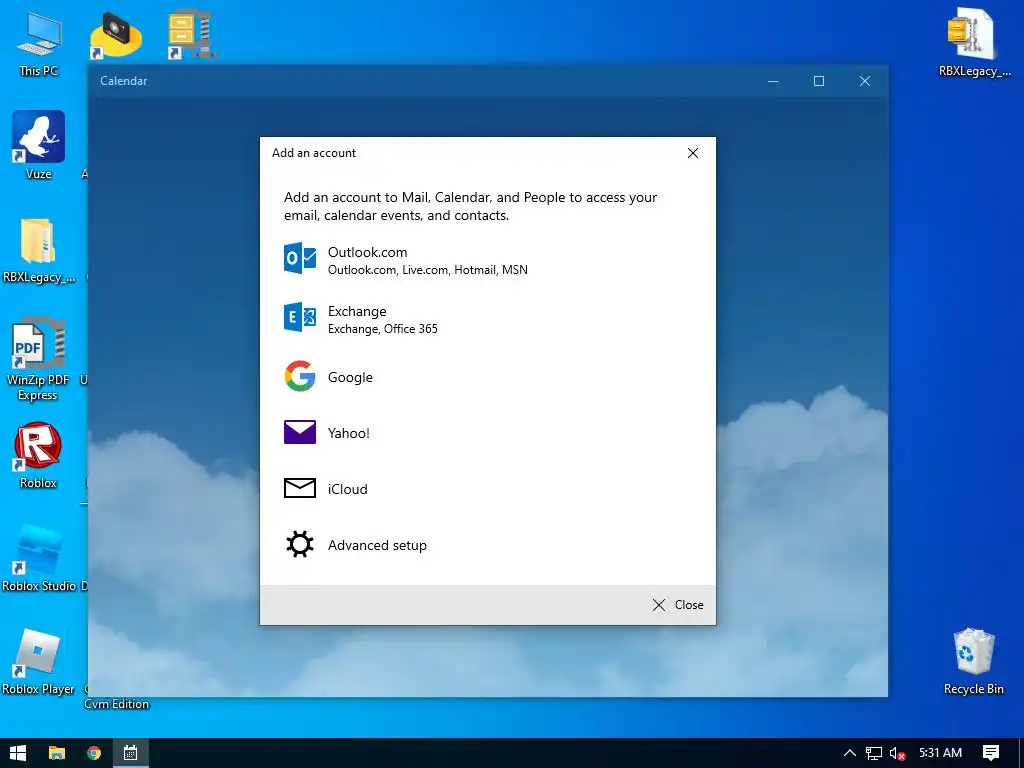Click the Advanced setup label
This screenshot has height=768, width=1024.
377,545
